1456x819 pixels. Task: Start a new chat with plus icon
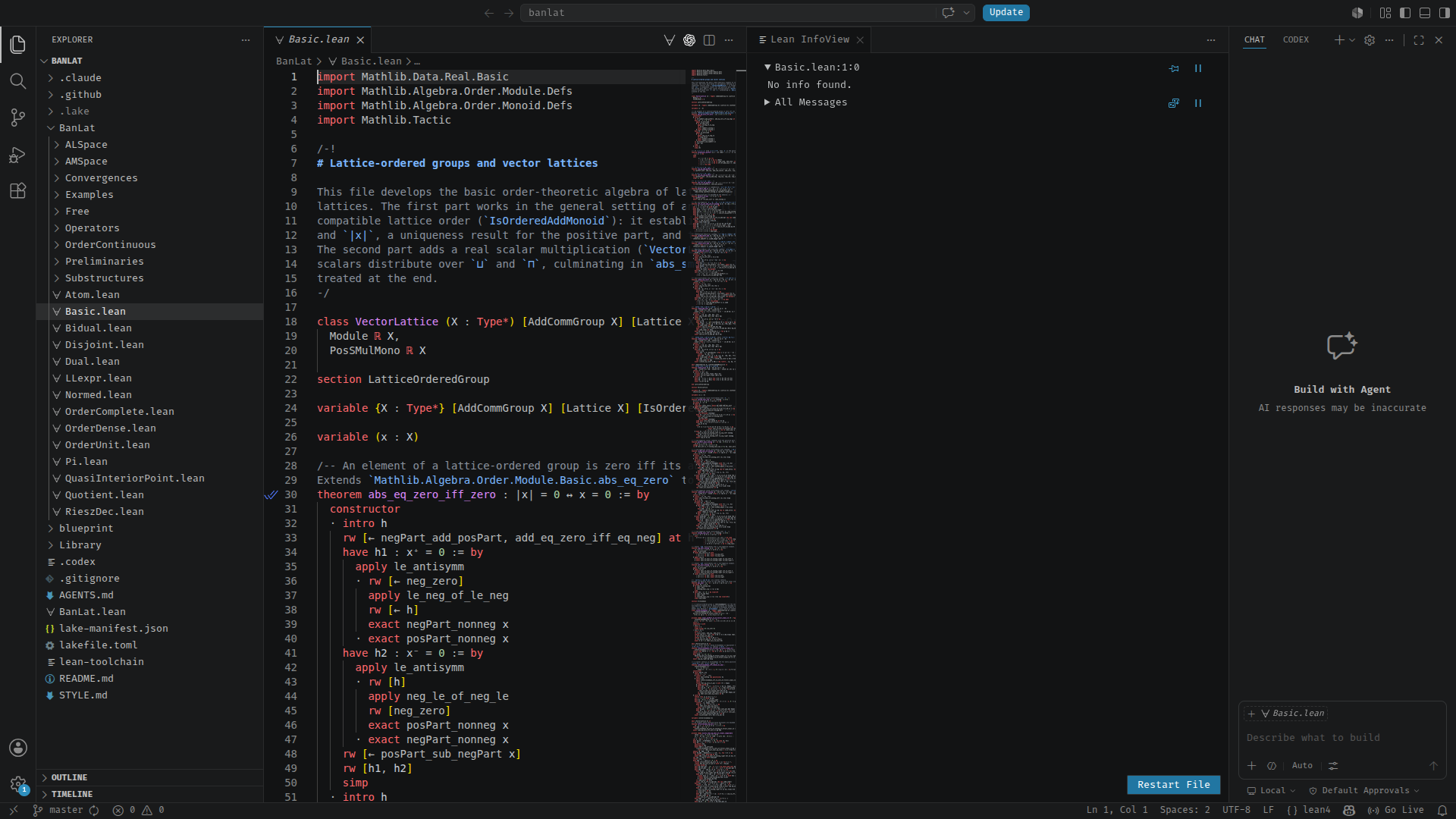[1339, 40]
